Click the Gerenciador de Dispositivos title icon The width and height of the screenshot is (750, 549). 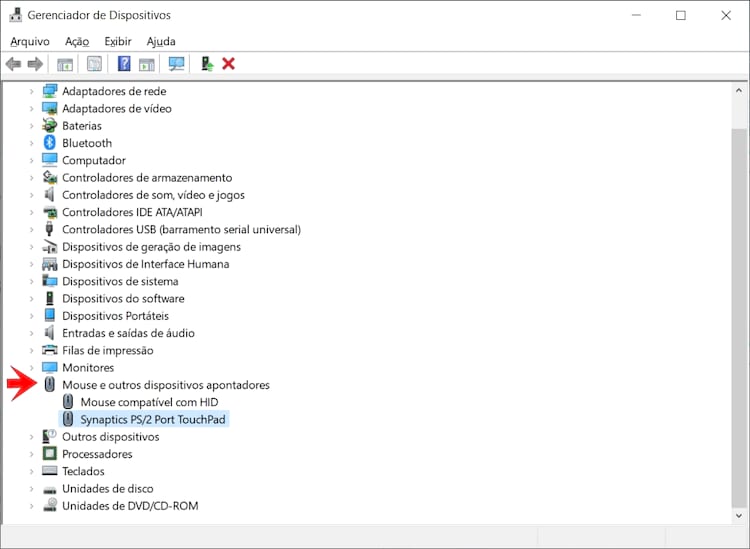15,15
